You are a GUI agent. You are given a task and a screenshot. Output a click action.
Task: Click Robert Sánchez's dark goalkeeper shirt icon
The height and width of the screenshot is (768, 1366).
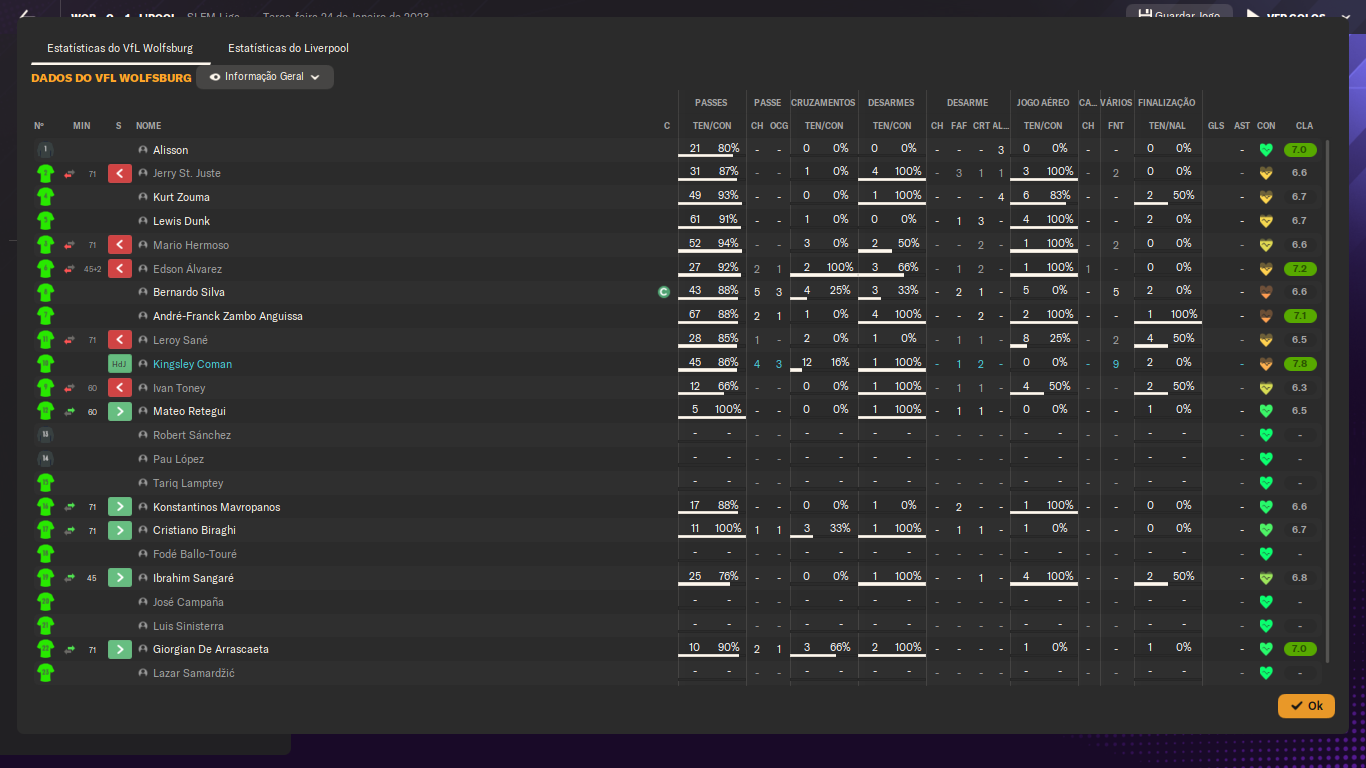coord(45,435)
